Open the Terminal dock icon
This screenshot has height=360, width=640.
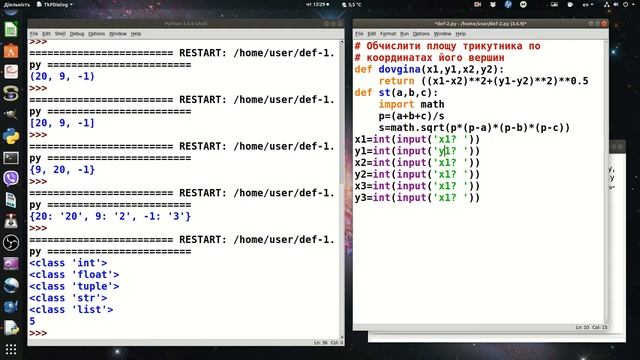pos(11,158)
